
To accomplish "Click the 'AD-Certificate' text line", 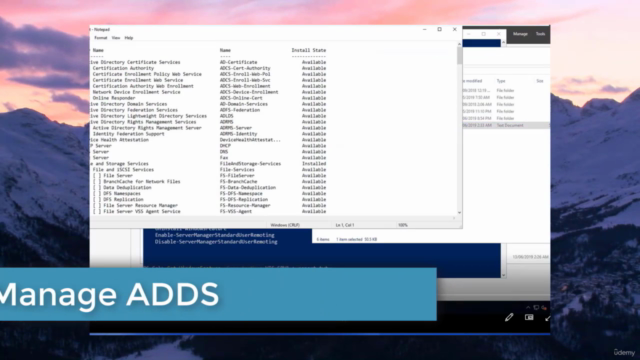I will tap(238, 62).
